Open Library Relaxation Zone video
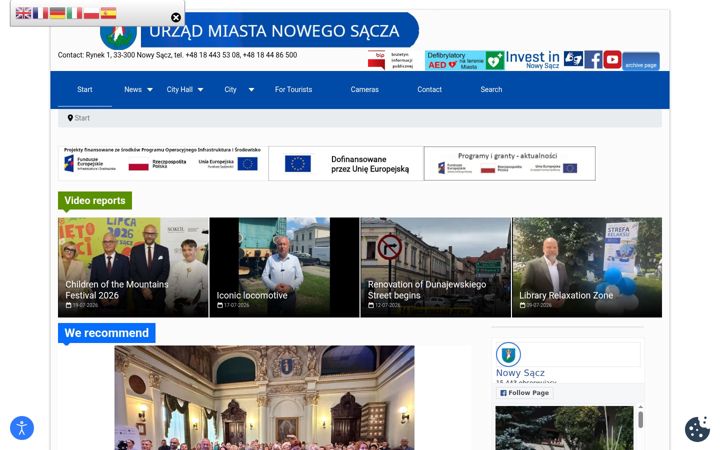Image resolution: width=720 pixels, height=450 pixels. tap(587, 267)
